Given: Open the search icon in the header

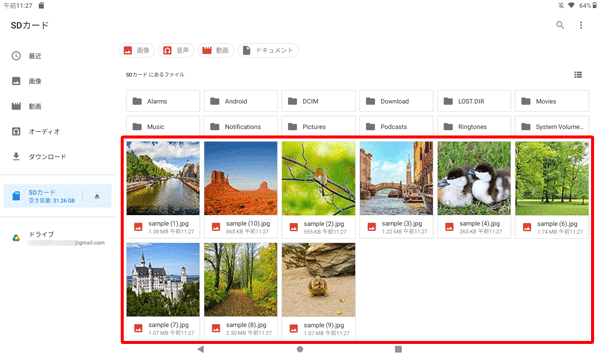Looking at the screenshot, I should [560, 25].
